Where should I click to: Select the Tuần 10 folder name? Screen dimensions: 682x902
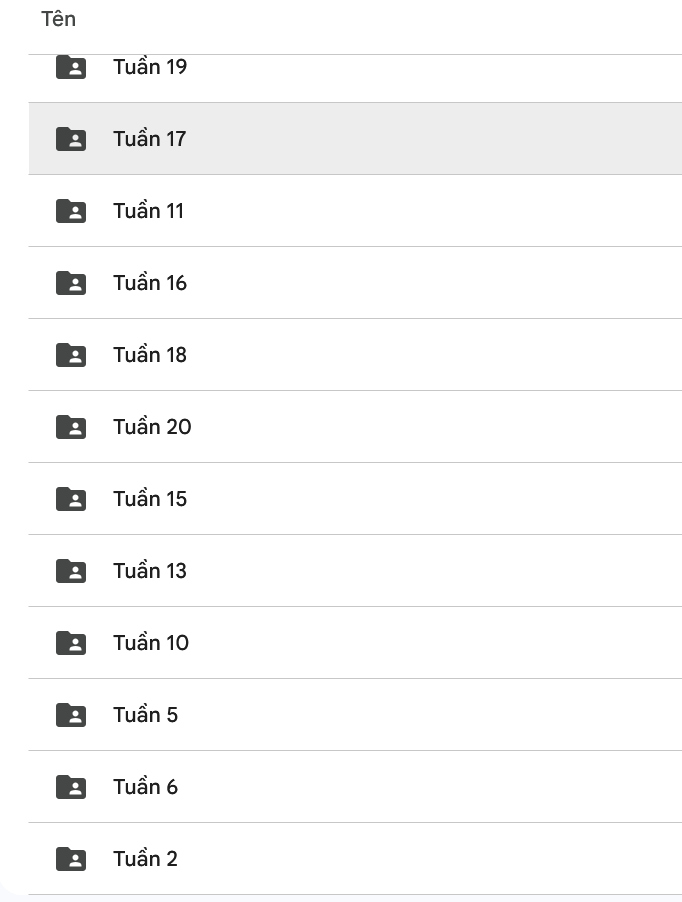151,643
